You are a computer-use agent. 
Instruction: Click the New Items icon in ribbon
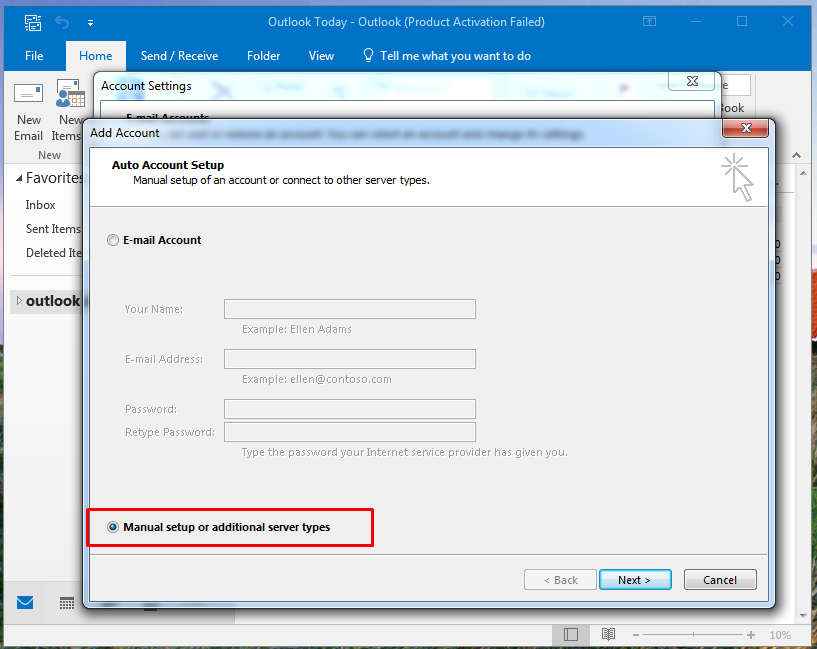pos(70,94)
